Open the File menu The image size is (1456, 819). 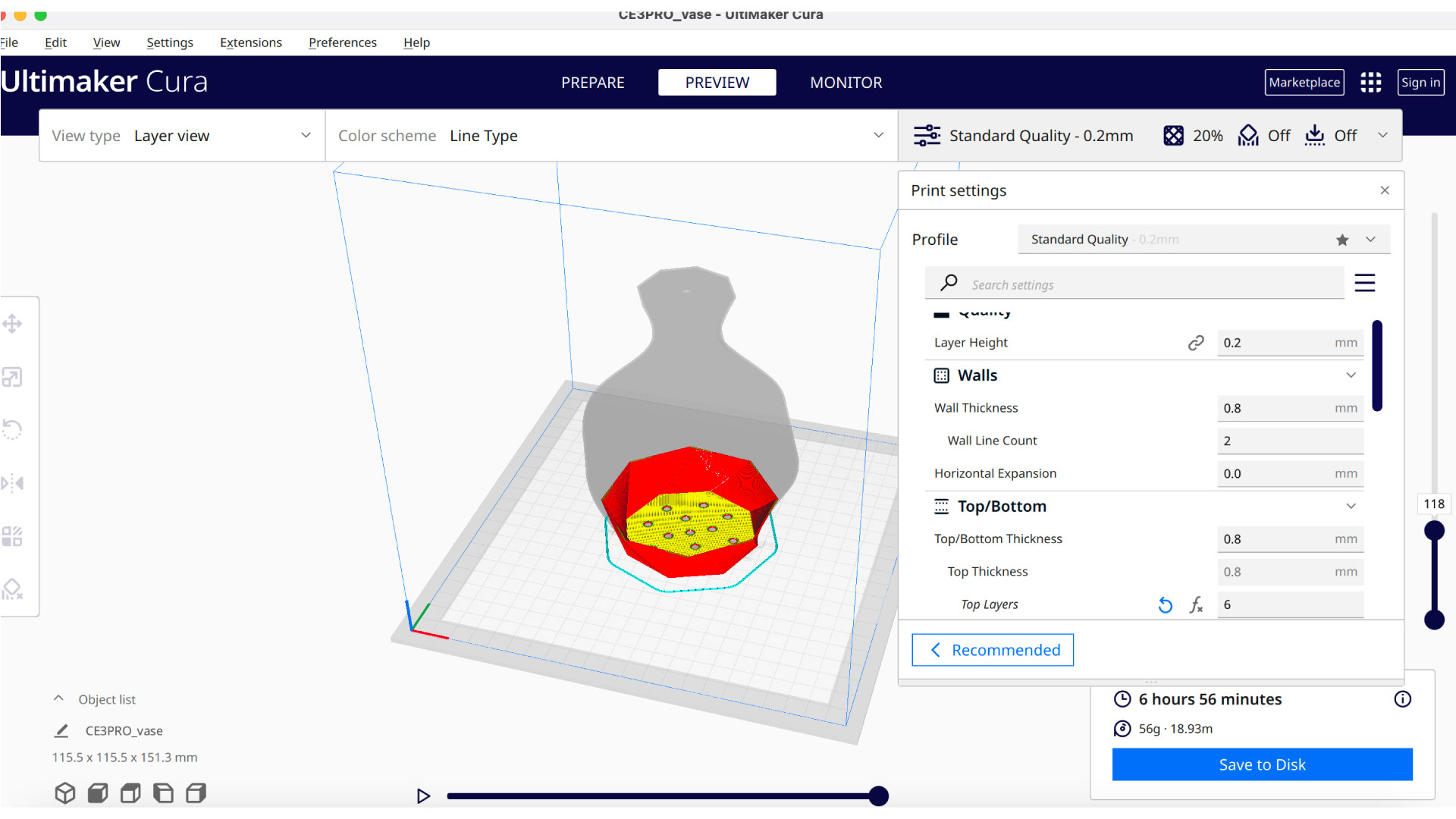point(9,42)
